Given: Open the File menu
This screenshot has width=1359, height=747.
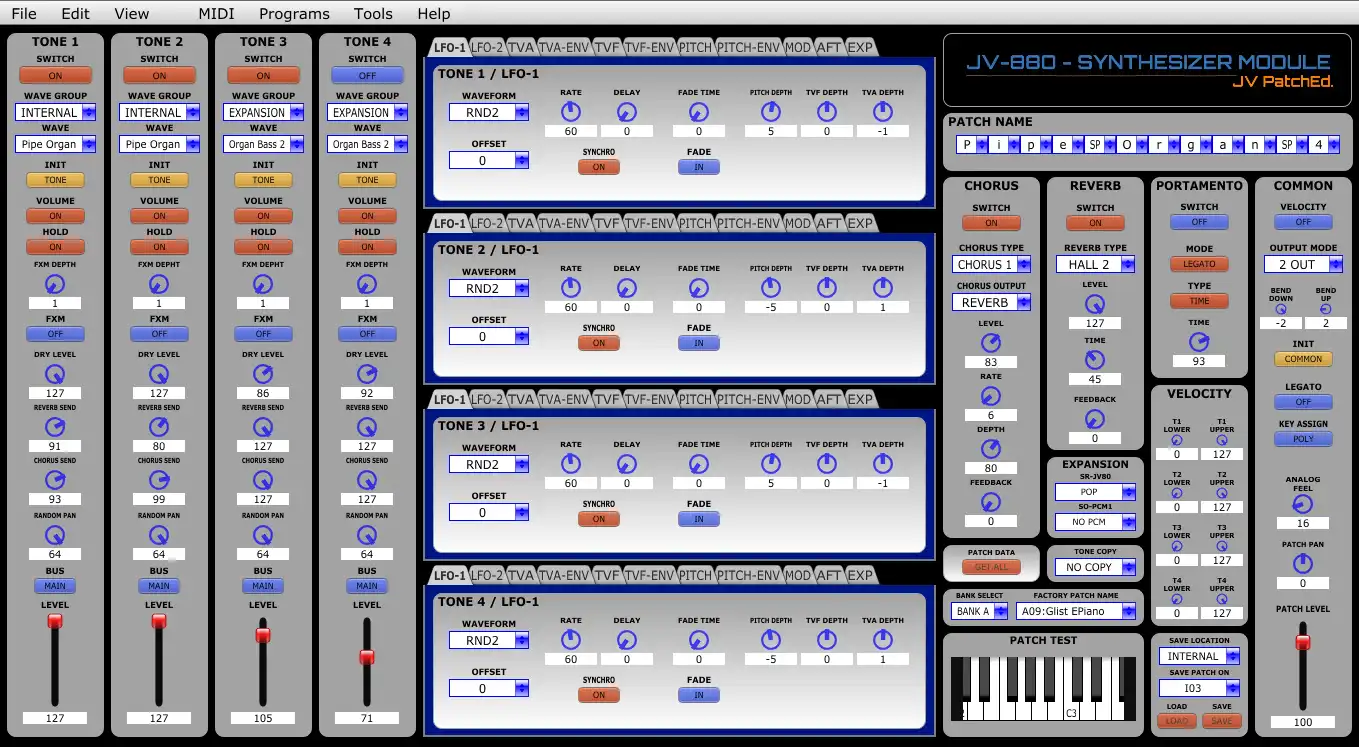Looking at the screenshot, I should [x=24, y=14].
